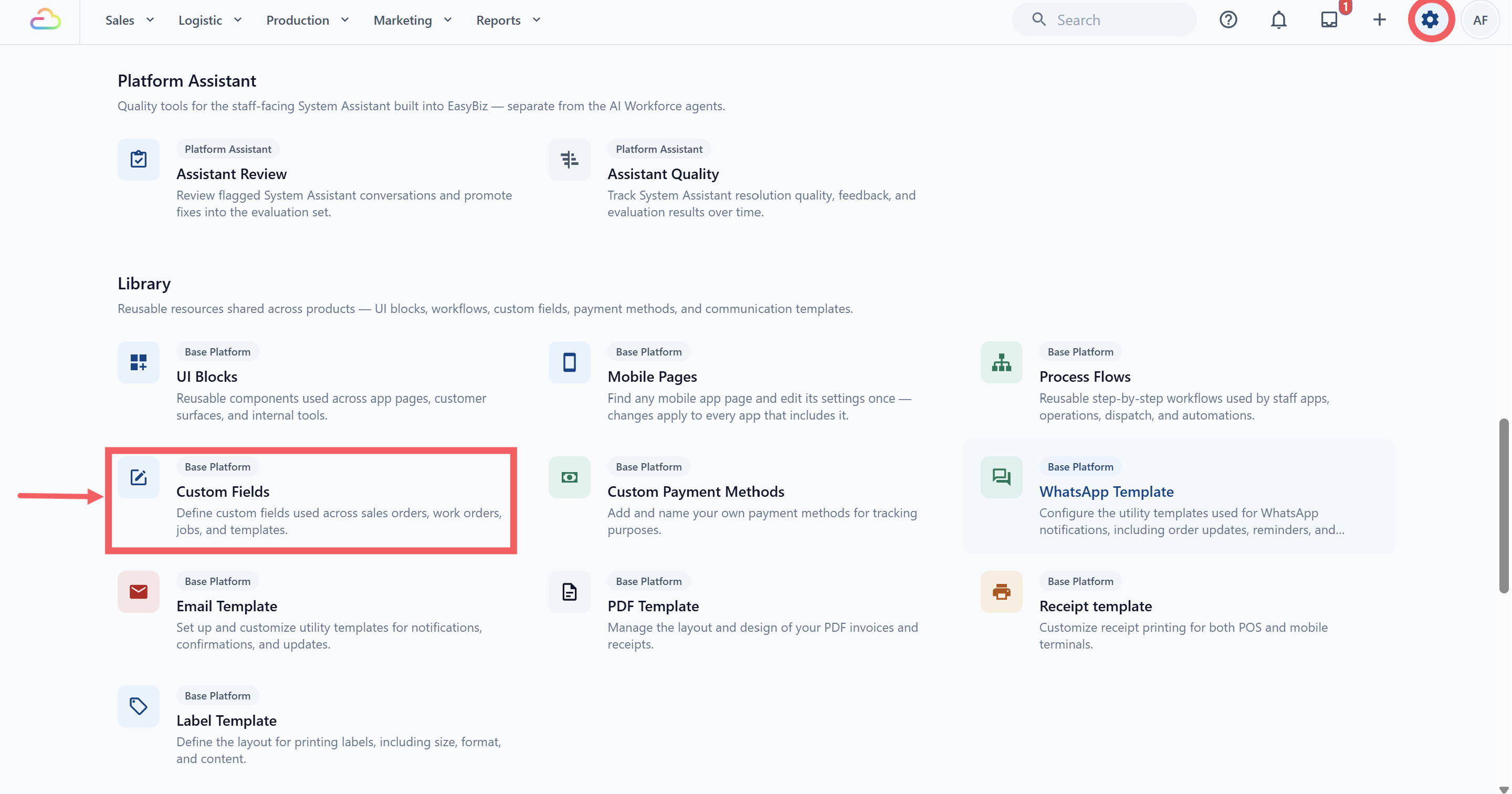
Task: Open PDF Template
Action: tap(653, 606)
